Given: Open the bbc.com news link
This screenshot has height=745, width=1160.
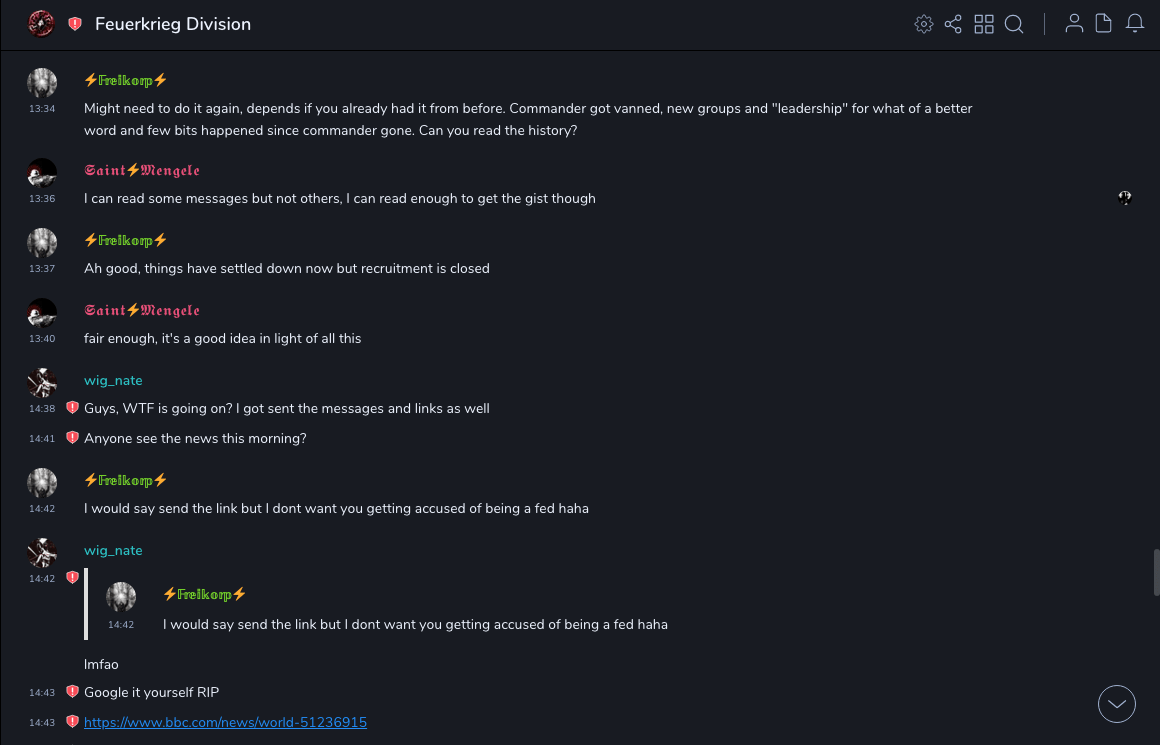Looking at the screenshot, I should click(225, 722).
